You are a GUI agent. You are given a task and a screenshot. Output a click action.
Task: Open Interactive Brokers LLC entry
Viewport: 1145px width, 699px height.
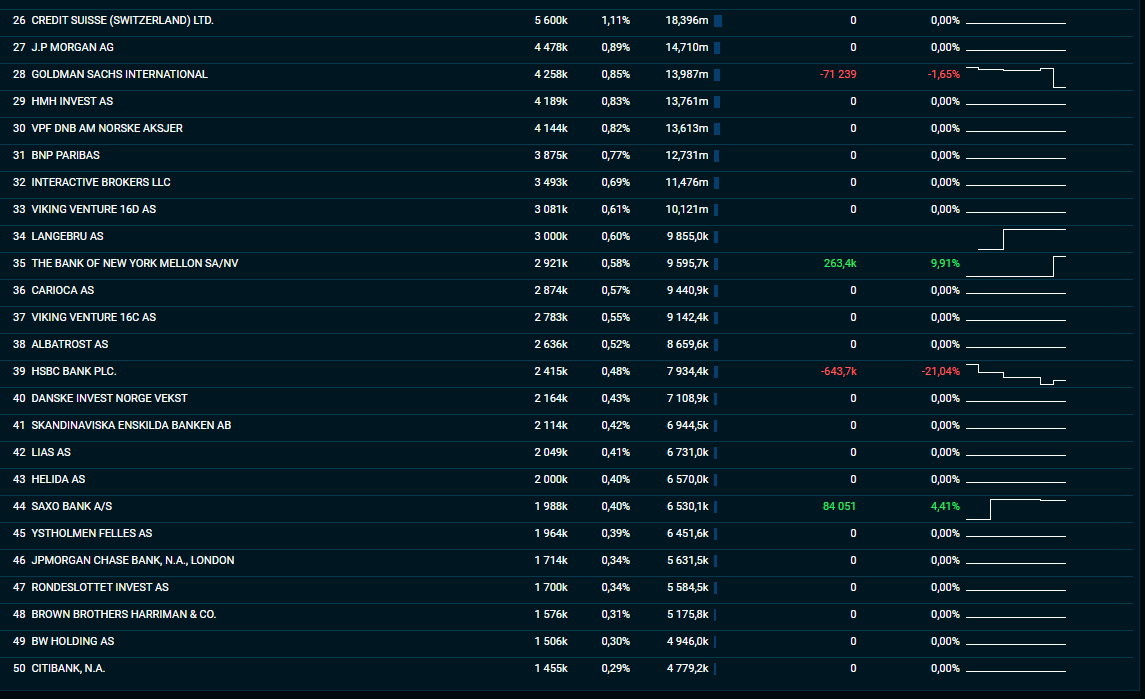coord(101,183)
